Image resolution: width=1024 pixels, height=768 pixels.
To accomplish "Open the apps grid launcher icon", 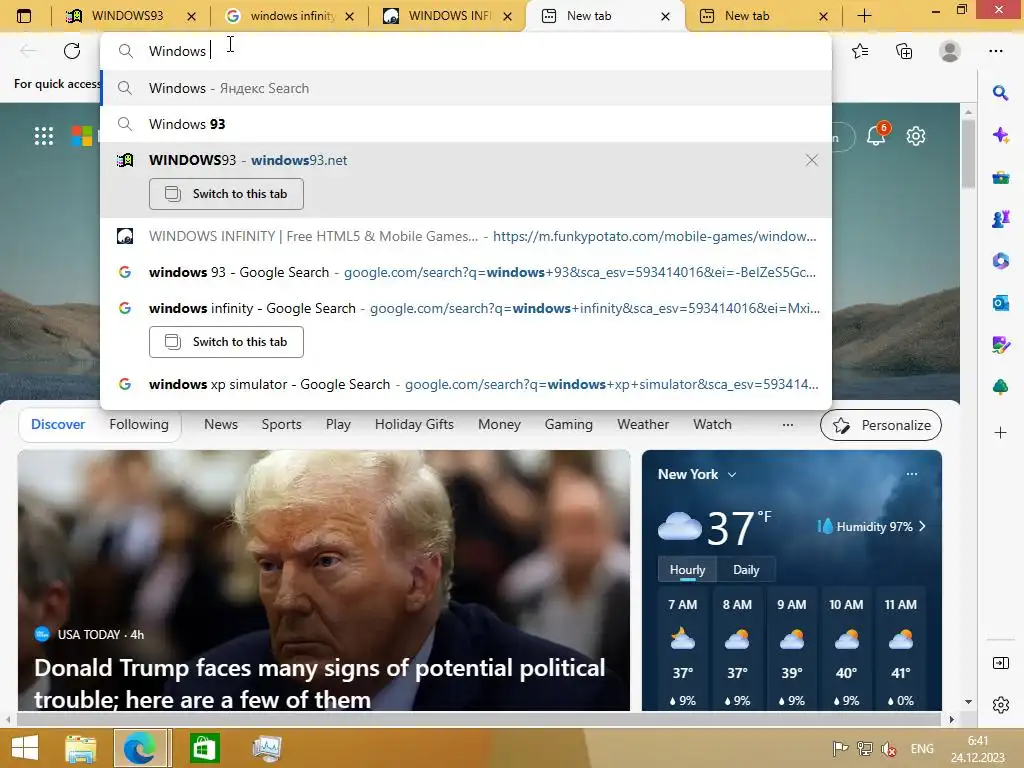I will click(x=44, y=136).
